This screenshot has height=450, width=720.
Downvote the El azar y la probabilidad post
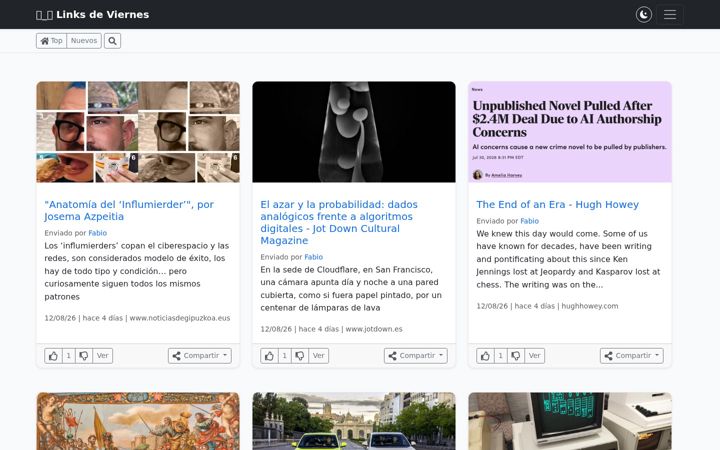pyautogui.click(x=299, y=356)
